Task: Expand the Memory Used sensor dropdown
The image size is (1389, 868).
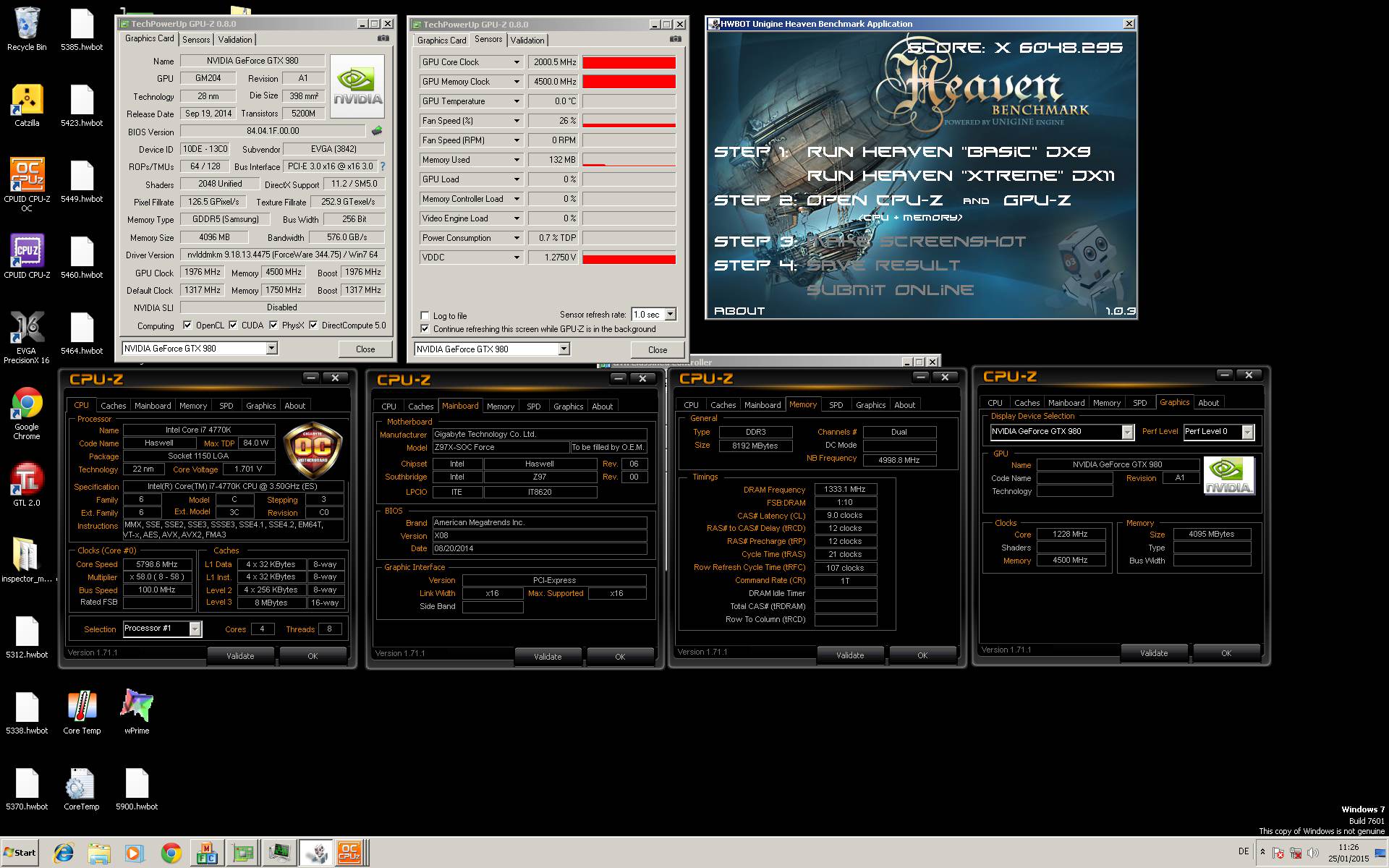Action: coord(517,160)
